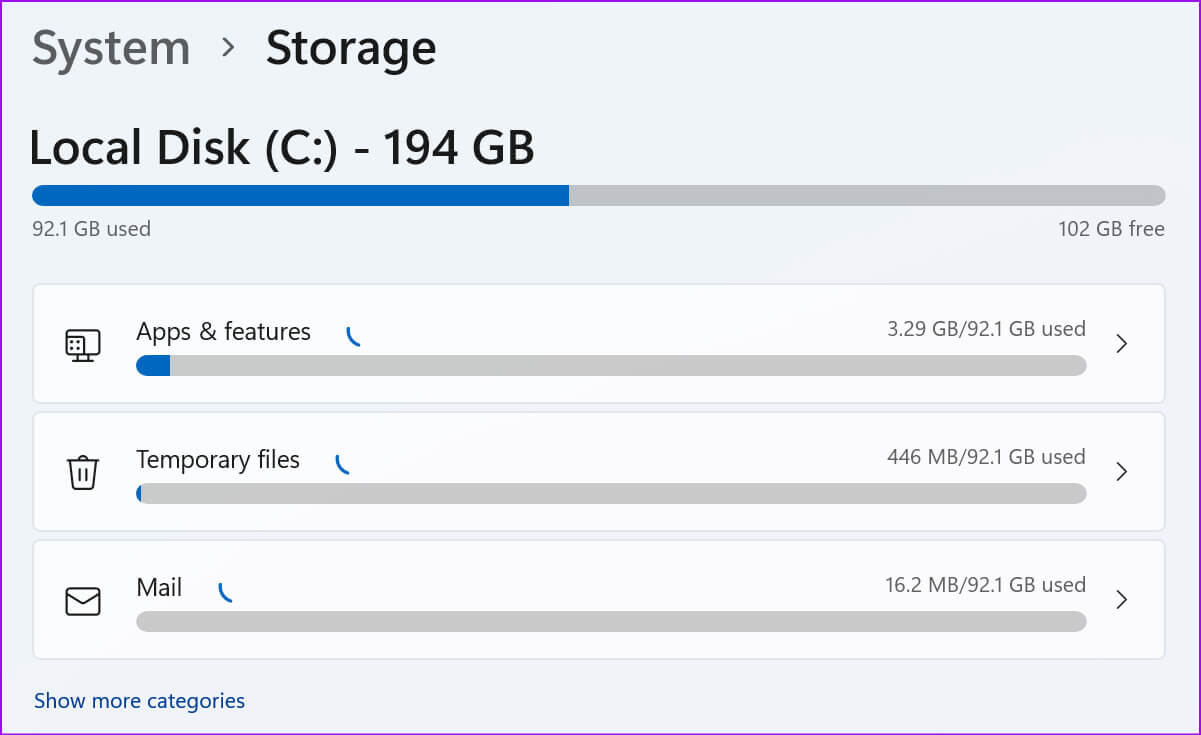
Task: Click the Apps & features usage progress bar
Action: click(x=611, y=366)
